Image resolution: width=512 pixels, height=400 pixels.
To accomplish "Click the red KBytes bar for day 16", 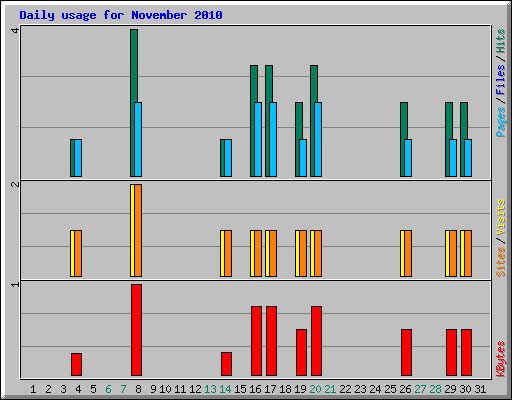I will coord(256,341).
